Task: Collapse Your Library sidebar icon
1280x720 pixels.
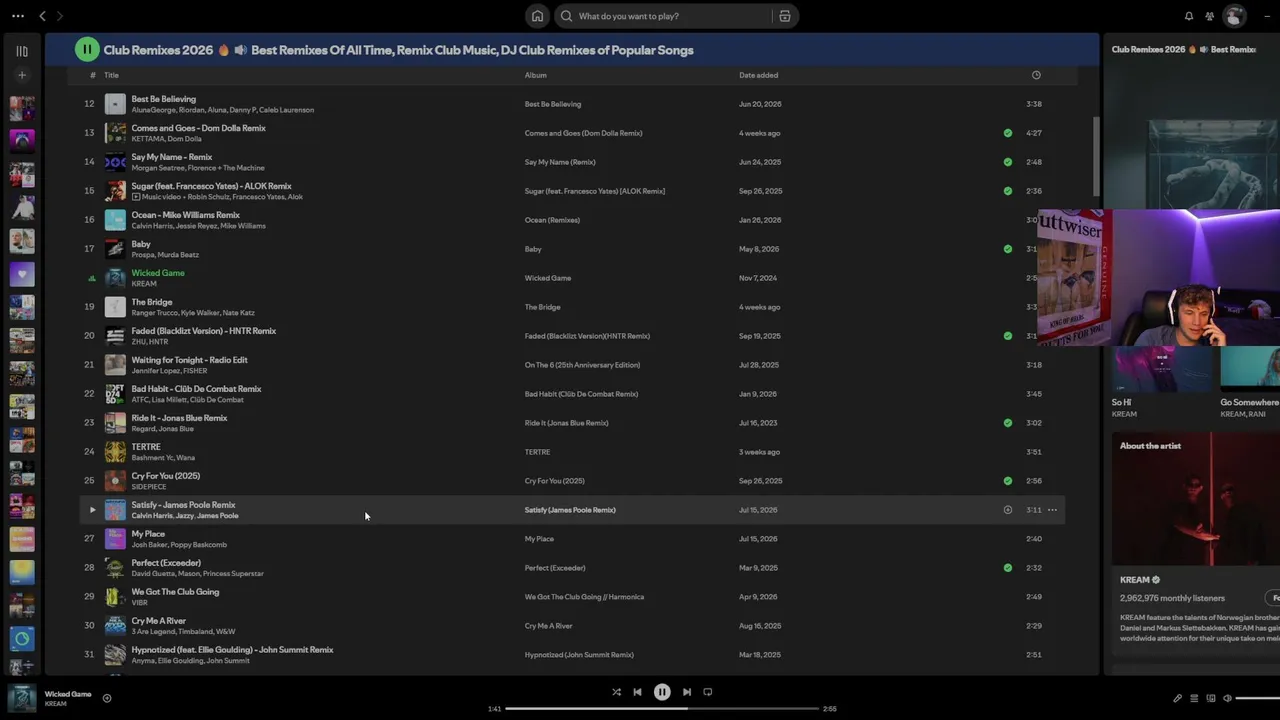Action: (x=22, y=51)
